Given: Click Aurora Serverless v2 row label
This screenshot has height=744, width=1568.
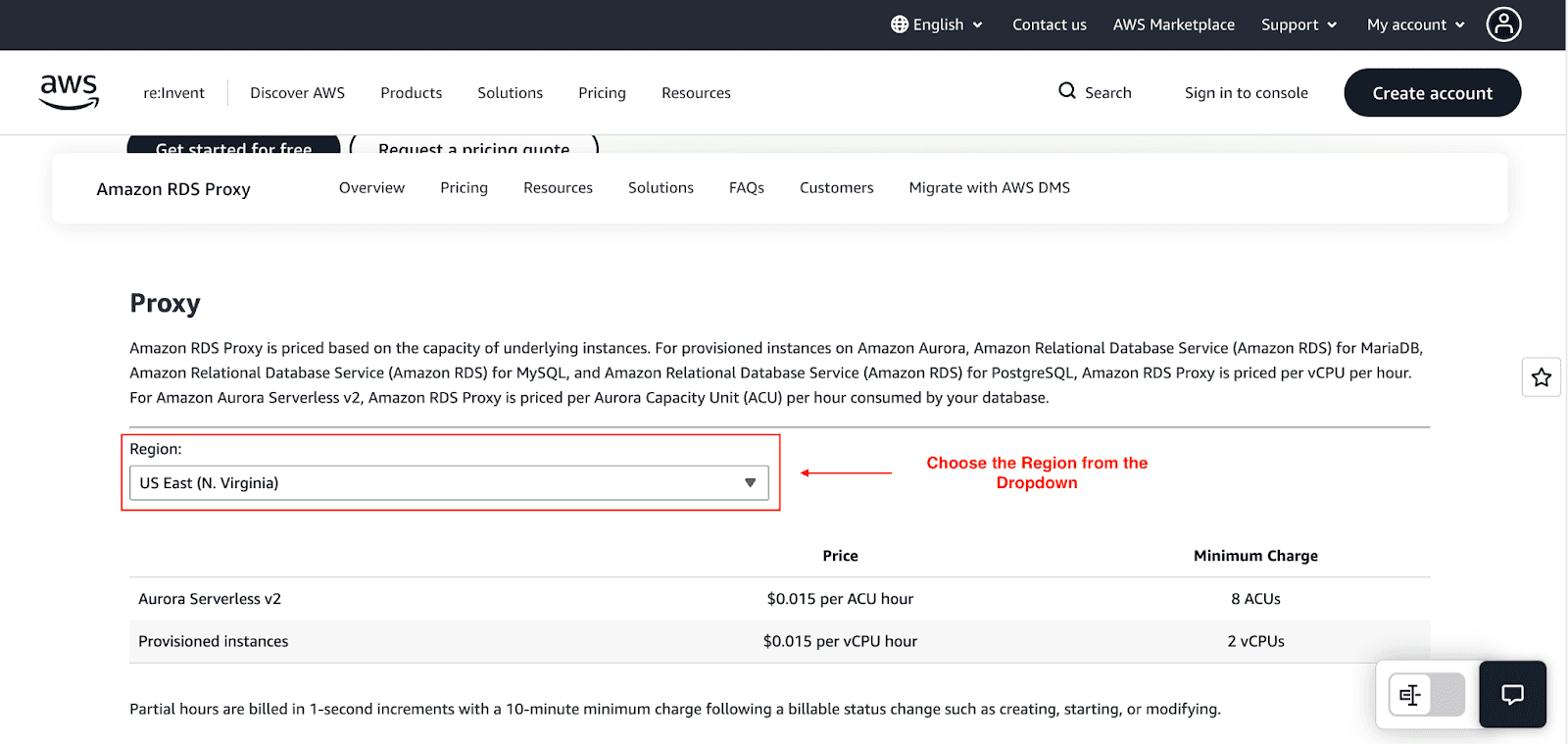Looking at the screenshot, I should (210, 599).
